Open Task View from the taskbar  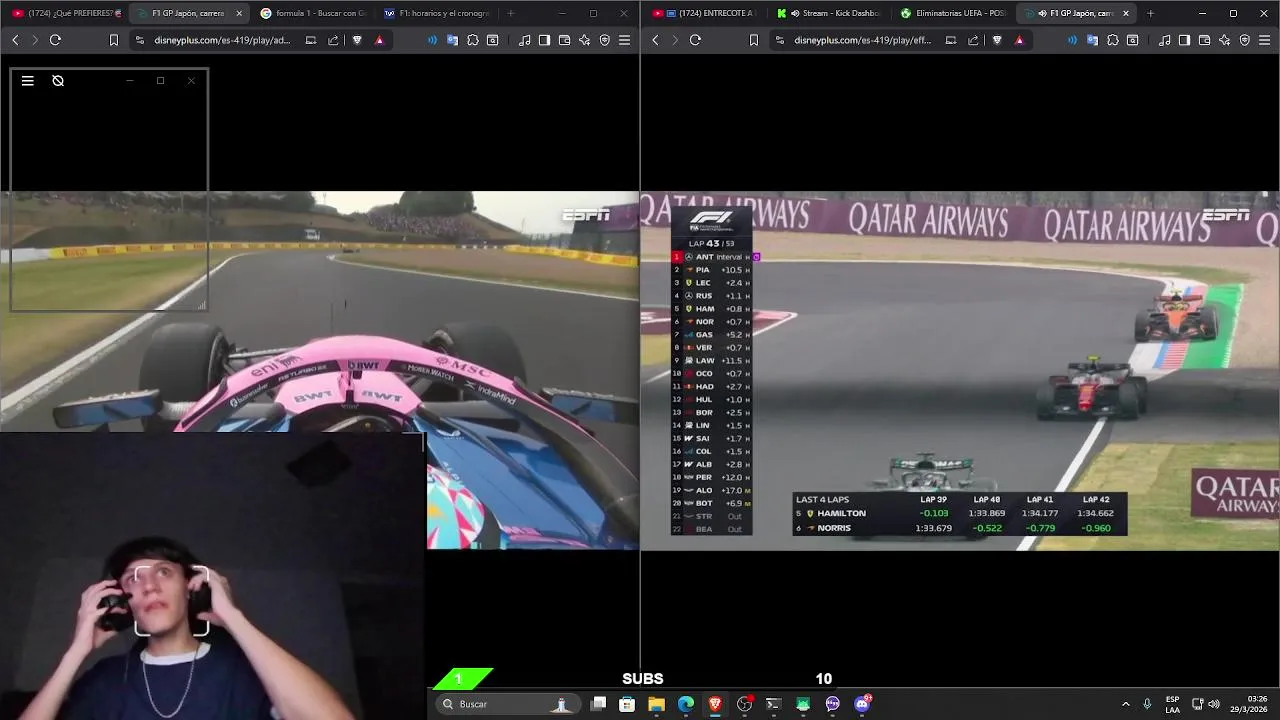pyautogui.click(x=598, y=704)
